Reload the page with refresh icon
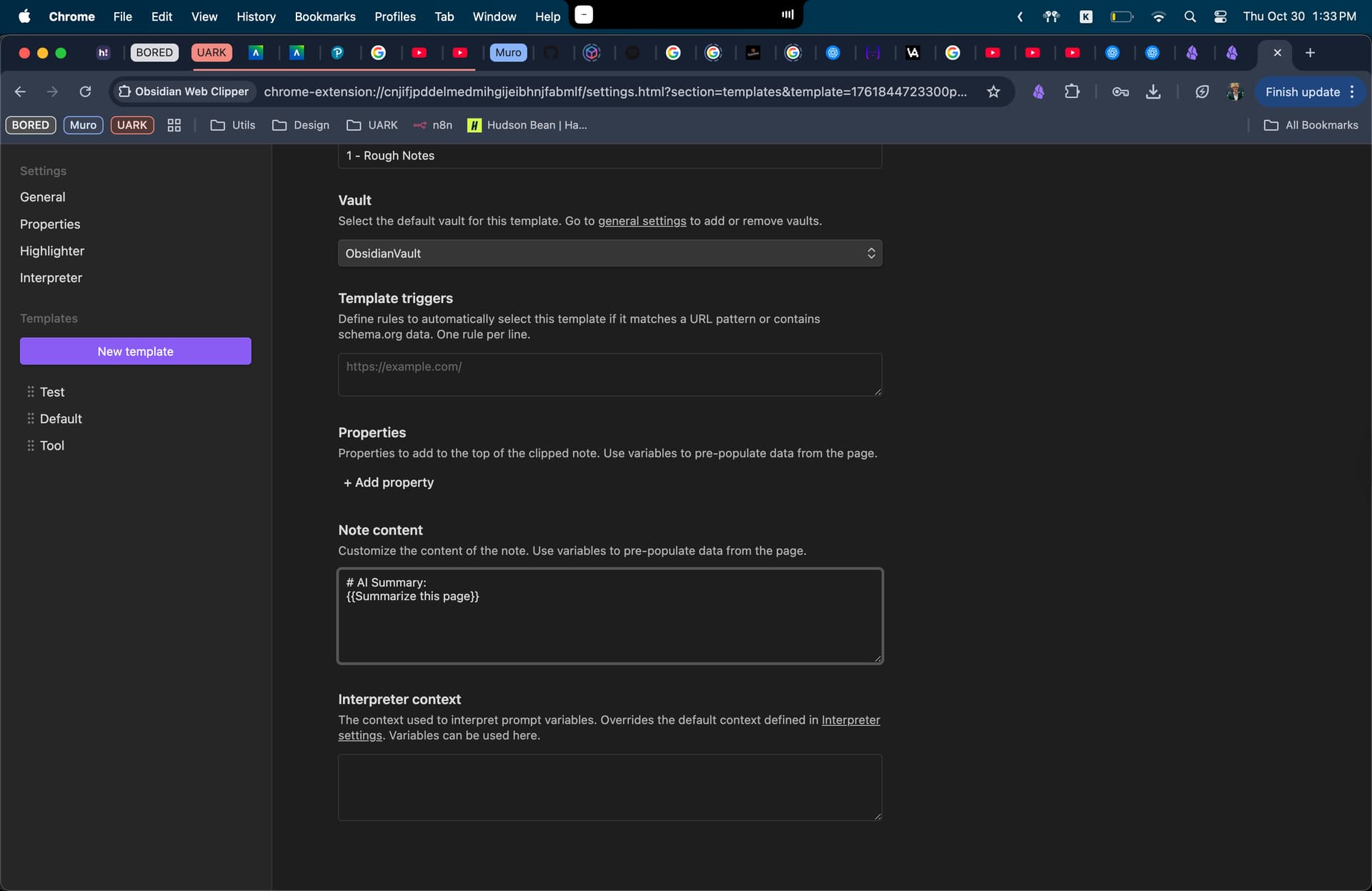The height and width of the screenshot is (891, 1372). [x=85, y=91]
